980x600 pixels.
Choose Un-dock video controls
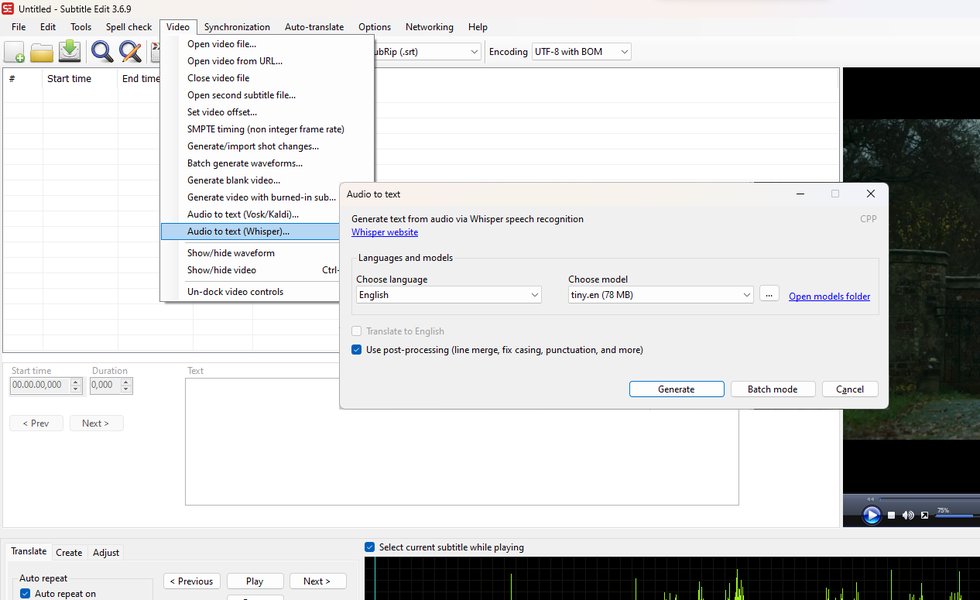point(250,292)
